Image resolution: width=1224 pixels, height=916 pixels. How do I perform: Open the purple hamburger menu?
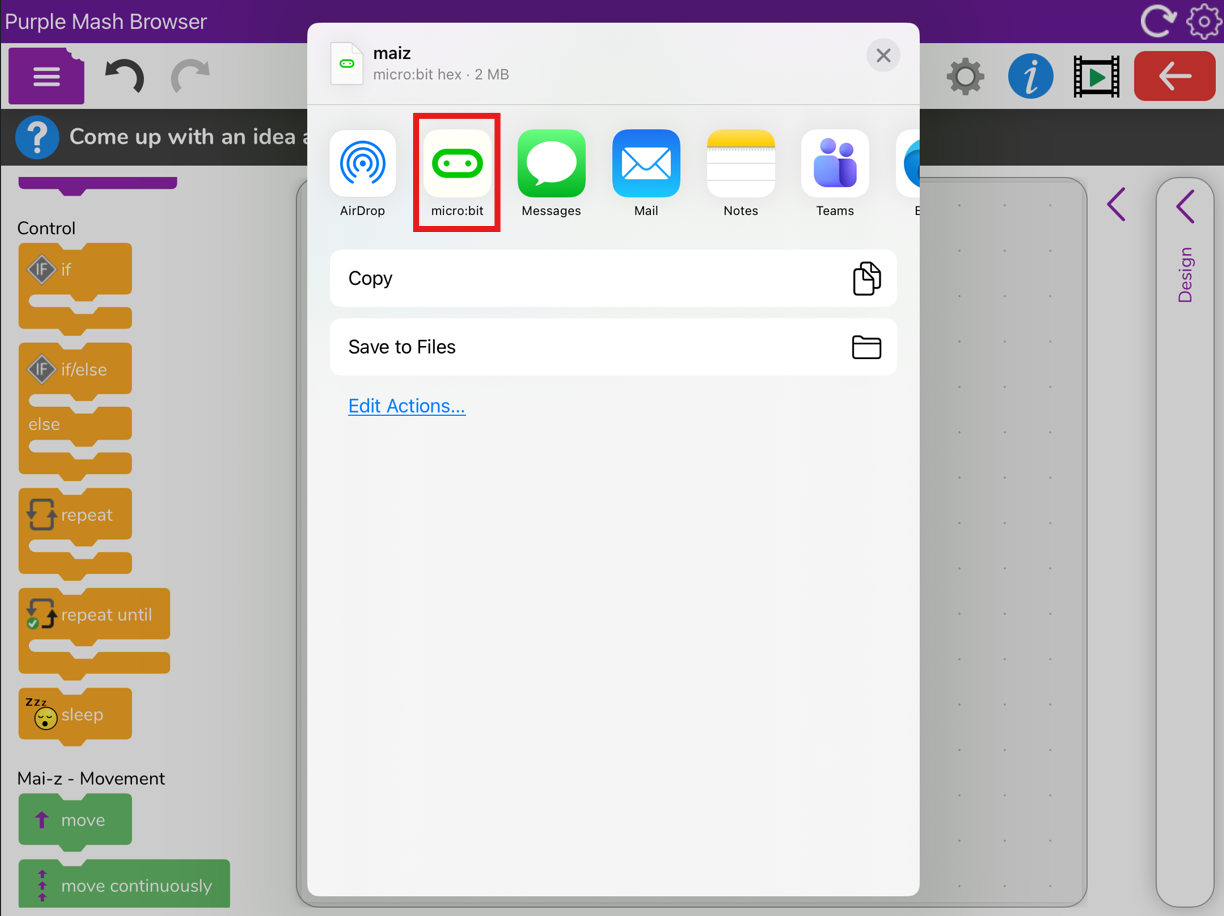(x=46, y=77)
